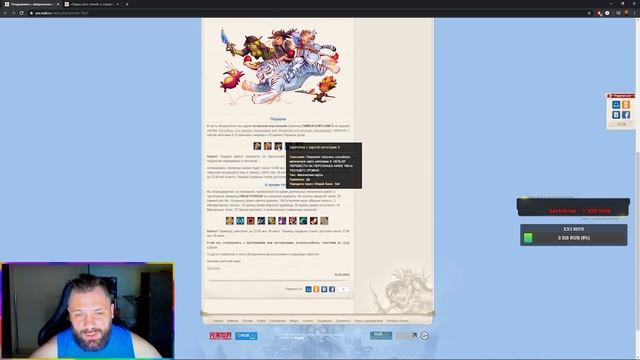This screenshot has height=360, width=640.
Task: Click the cartoon characters illustration
Action: [280, 66]
